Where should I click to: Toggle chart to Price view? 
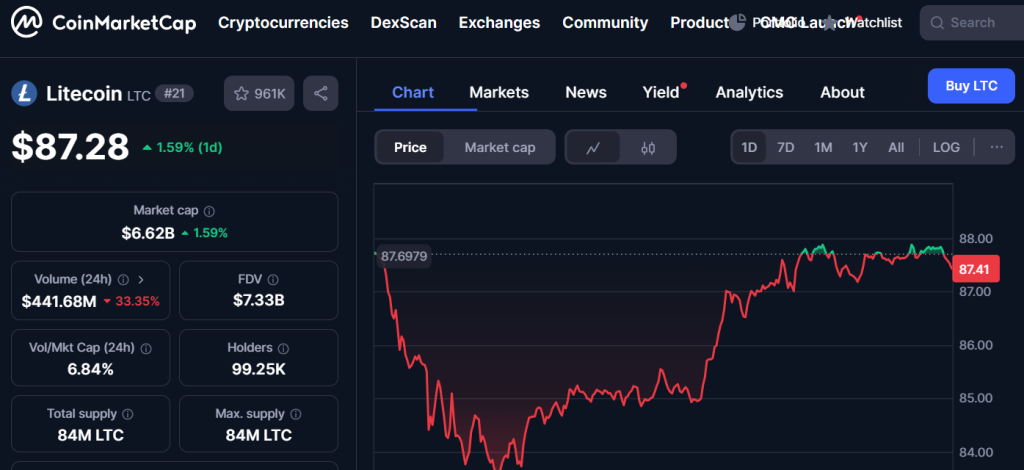(x=410, y=147)
